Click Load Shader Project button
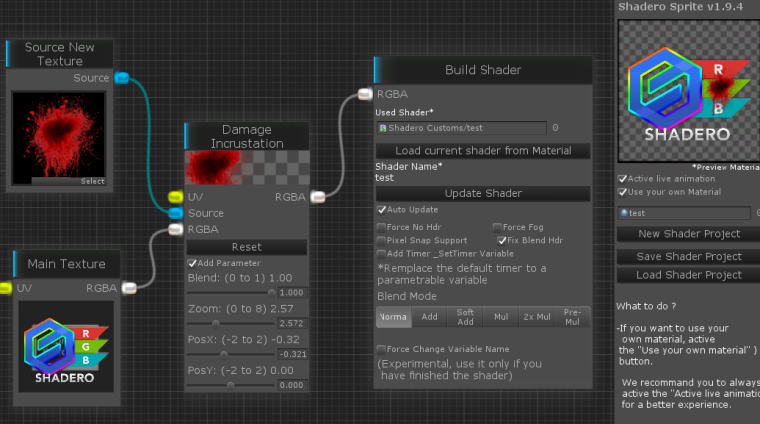Image resolution: width=760 pixels, height=424 pixels. 689,275
